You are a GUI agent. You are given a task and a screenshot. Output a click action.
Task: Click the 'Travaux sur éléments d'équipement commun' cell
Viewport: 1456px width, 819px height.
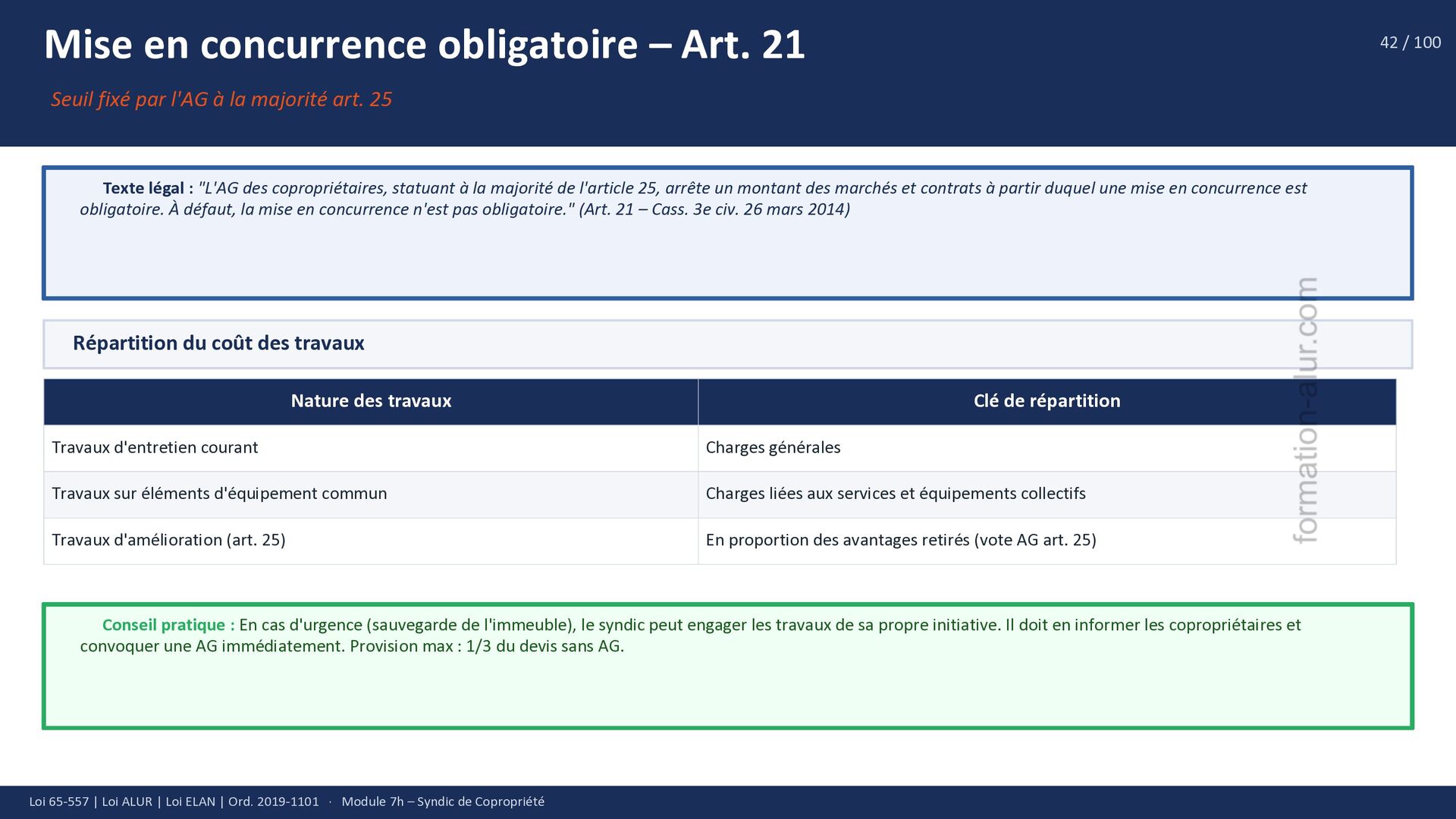[x=219, y=494]
